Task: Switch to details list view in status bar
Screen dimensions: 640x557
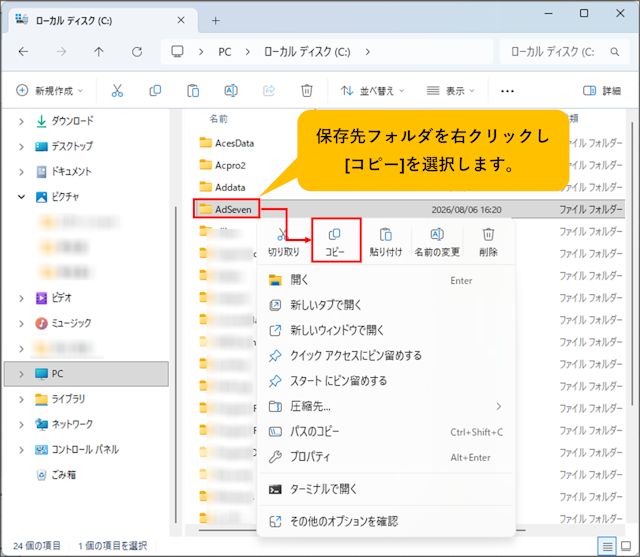Action: pyautogui.click(x=607, y=546)
